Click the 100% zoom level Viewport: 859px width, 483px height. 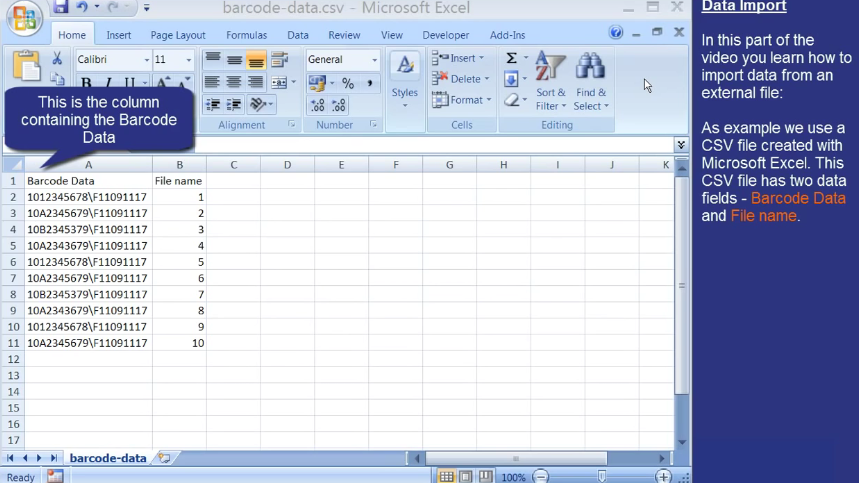[513, 477]
